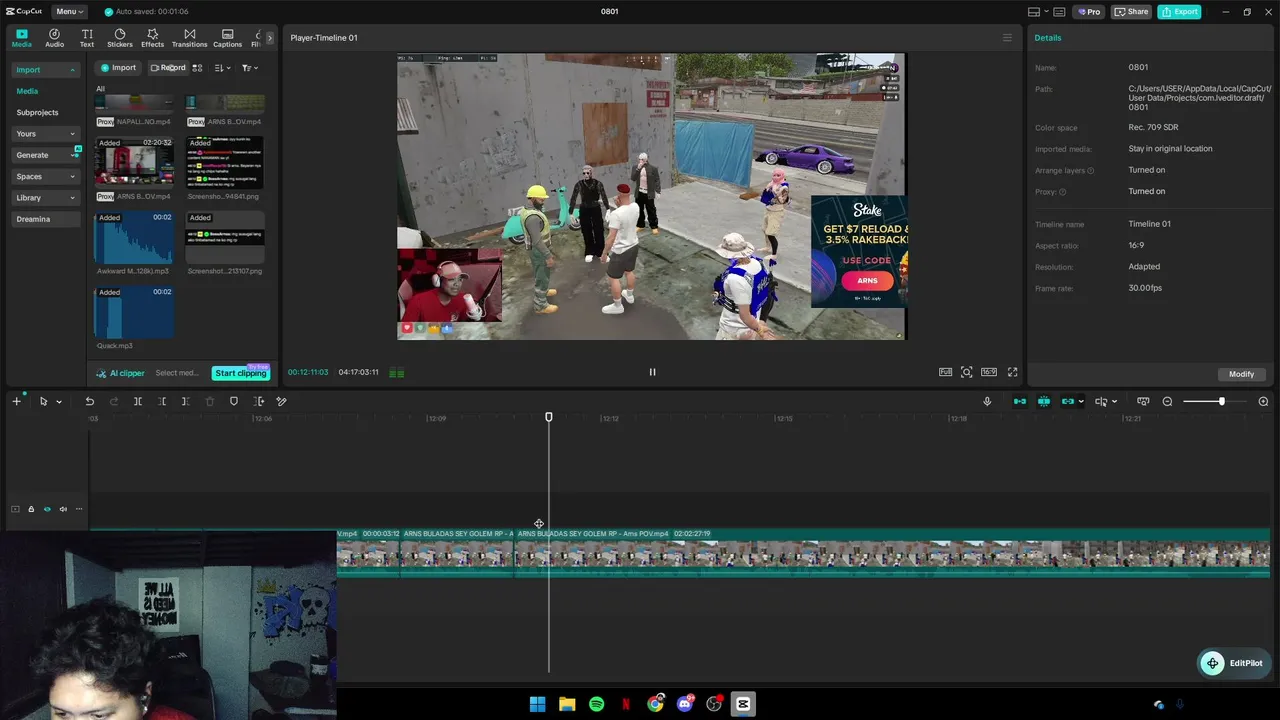The height and width of the screenshot is (720, 1280).
Task: Open Google Chrome from the taskbar
Action: [x=655, y=704]
